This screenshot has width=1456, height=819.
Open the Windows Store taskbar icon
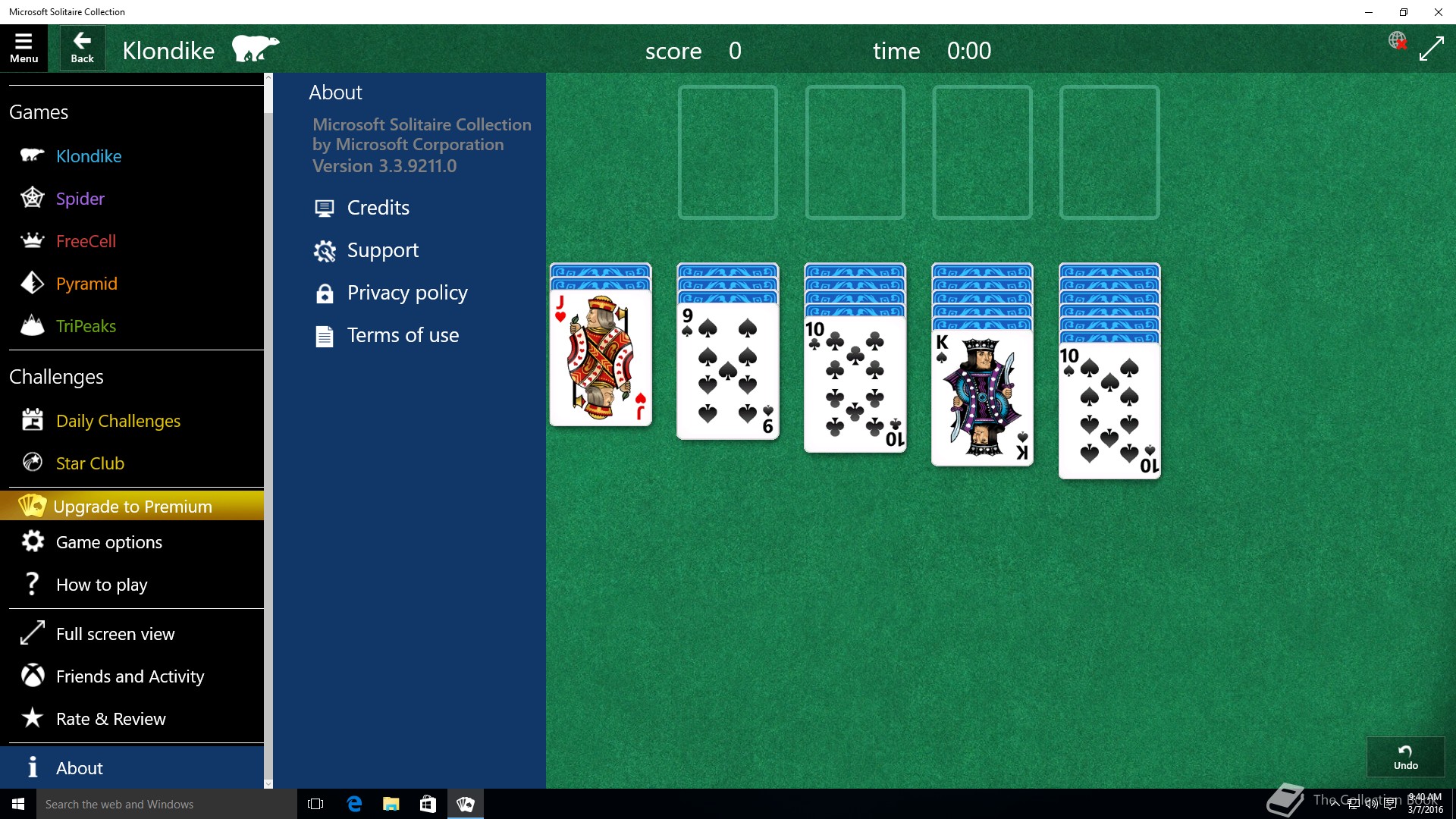428,804
